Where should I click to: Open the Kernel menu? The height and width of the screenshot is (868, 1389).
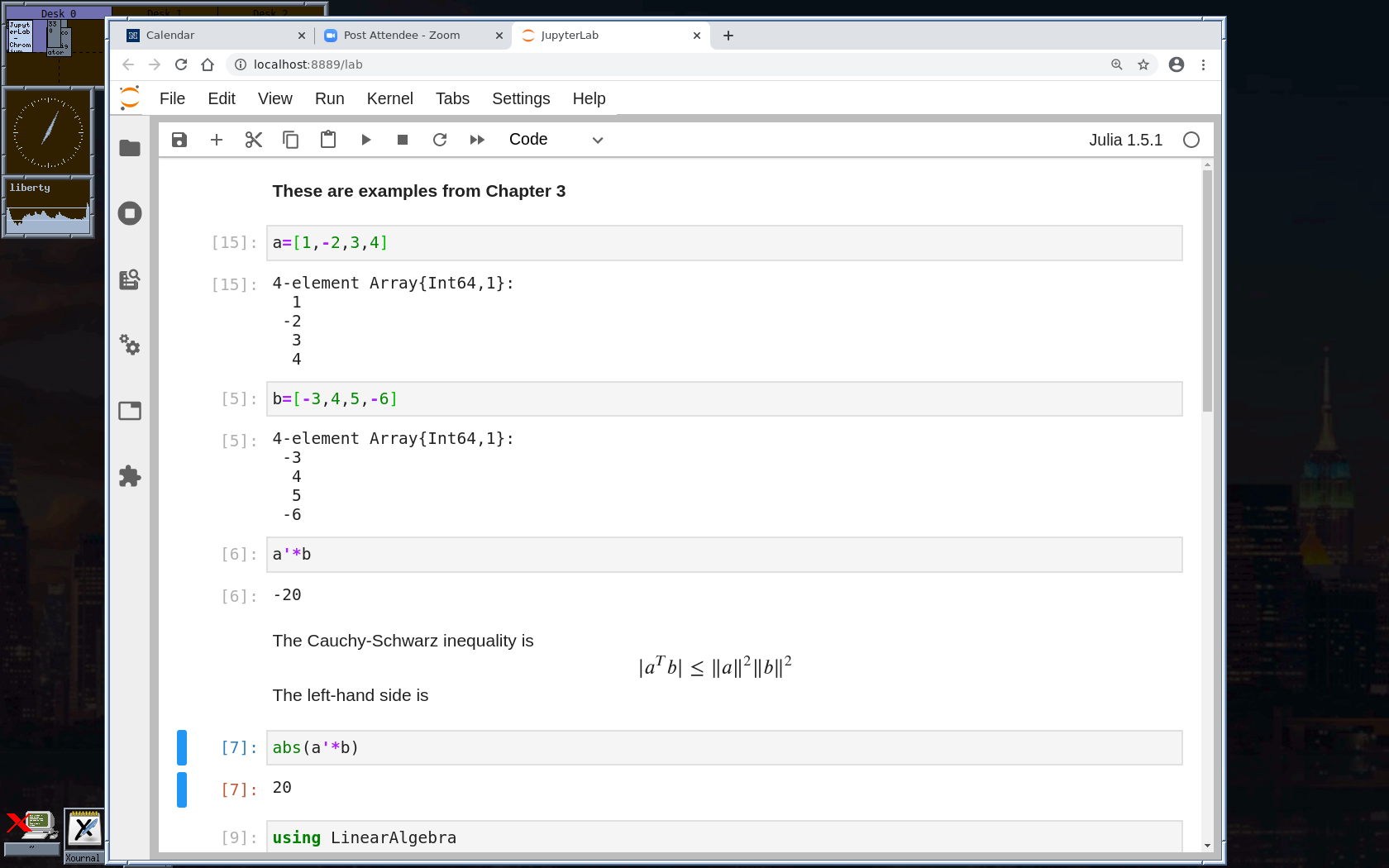[x=389, y=98]
